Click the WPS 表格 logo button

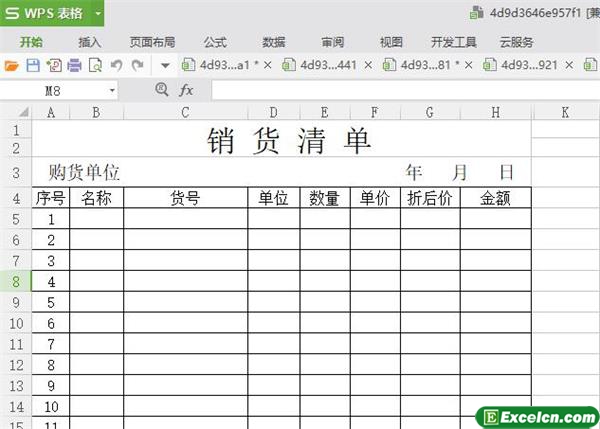[44, 13]
